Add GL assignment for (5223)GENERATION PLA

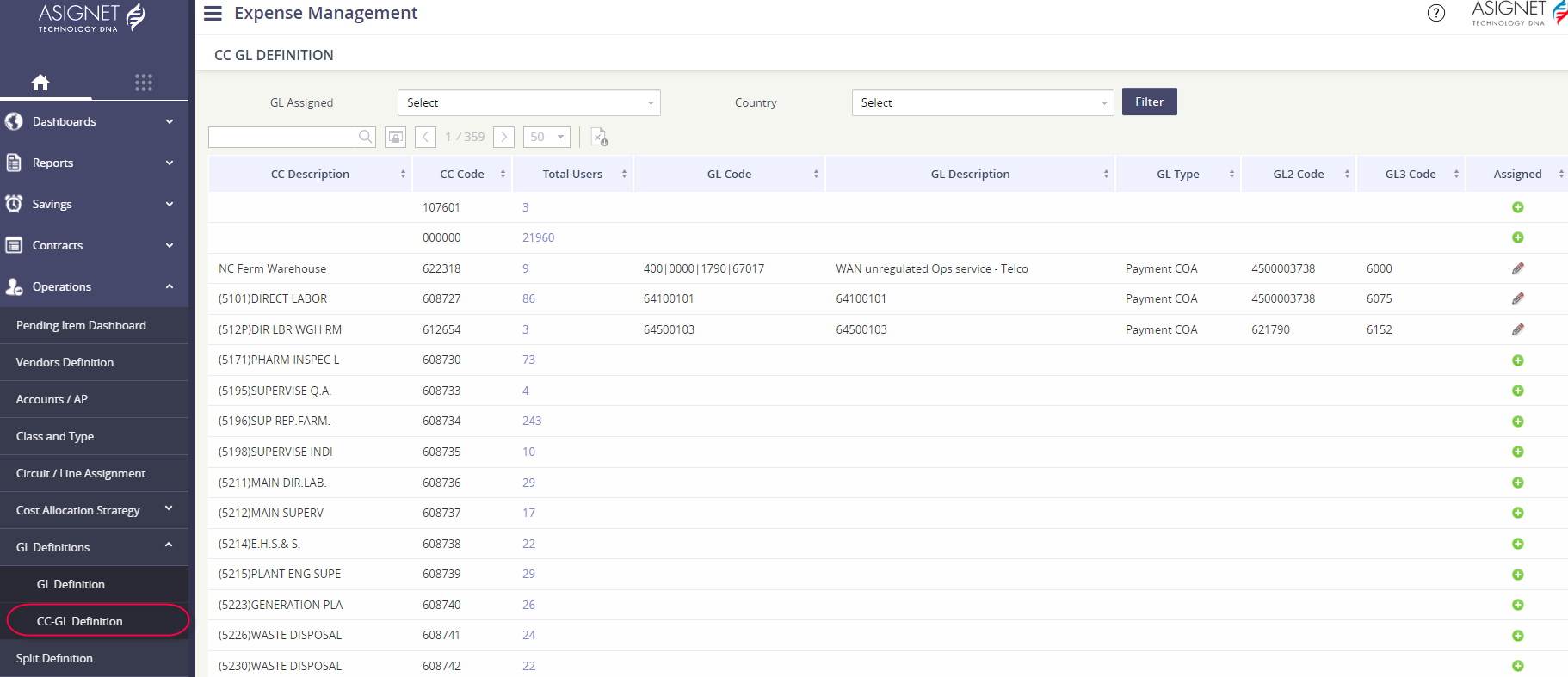click(1518, 605)
